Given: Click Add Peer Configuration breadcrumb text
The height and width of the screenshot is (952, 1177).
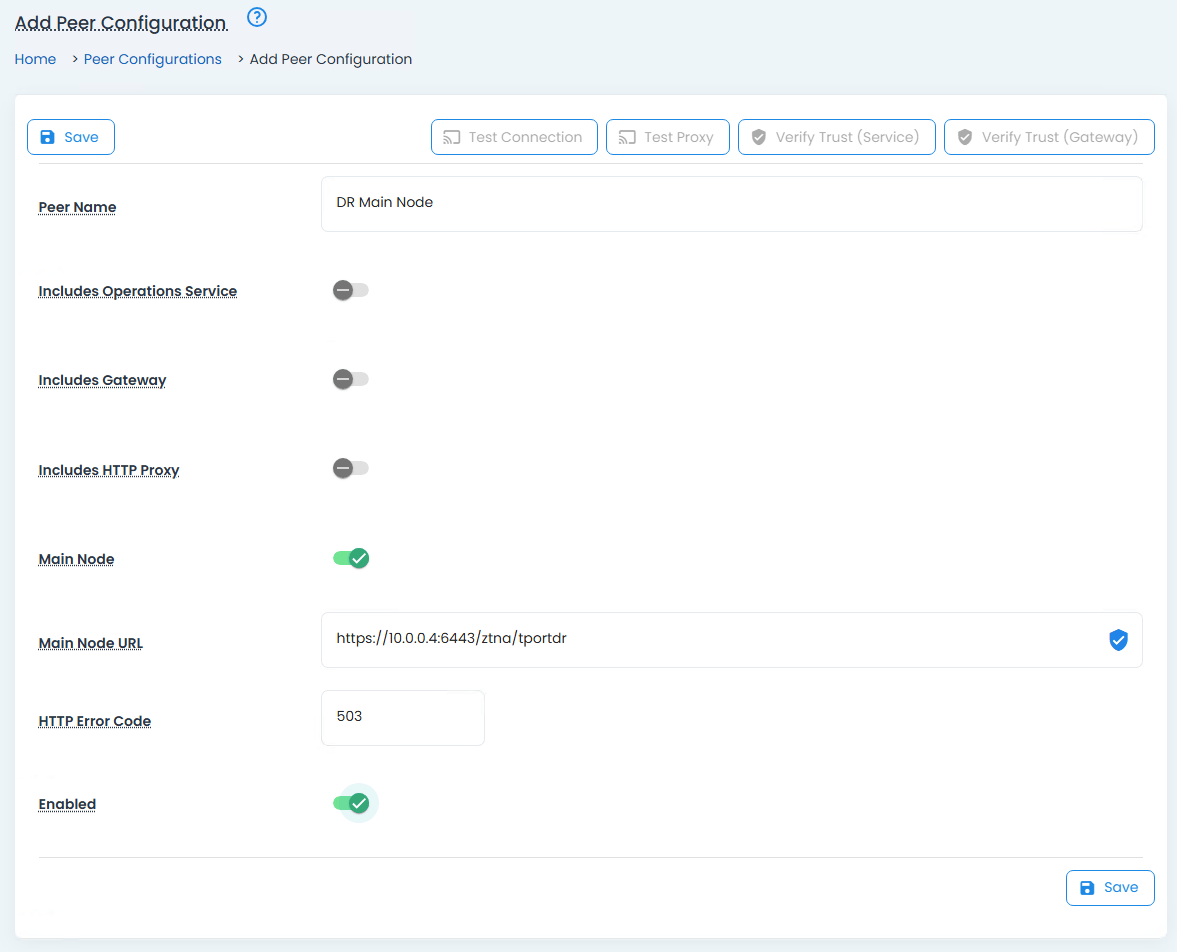Looking at the screenshot, I should click(330, 59).
